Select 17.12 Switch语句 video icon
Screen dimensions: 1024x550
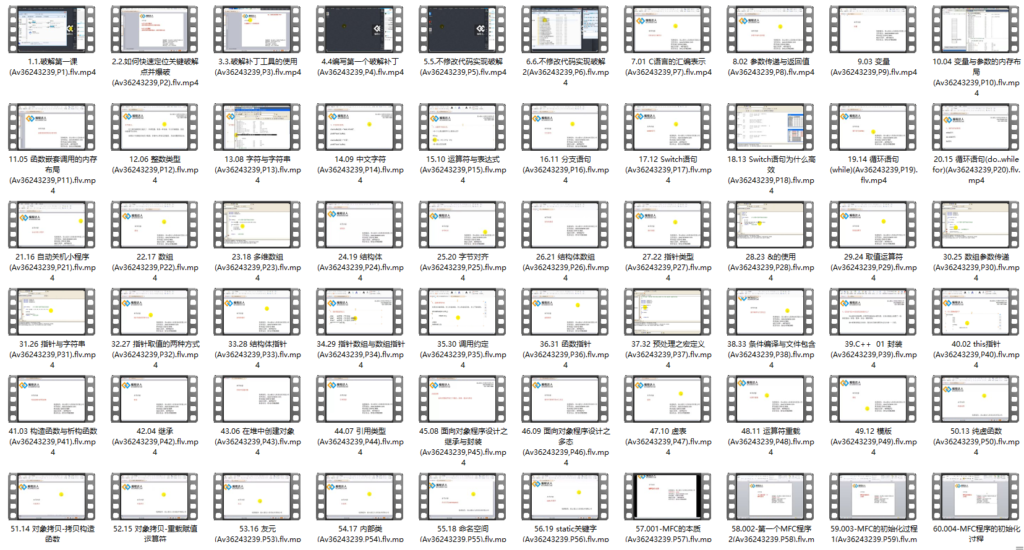click(x=668, y=127)
